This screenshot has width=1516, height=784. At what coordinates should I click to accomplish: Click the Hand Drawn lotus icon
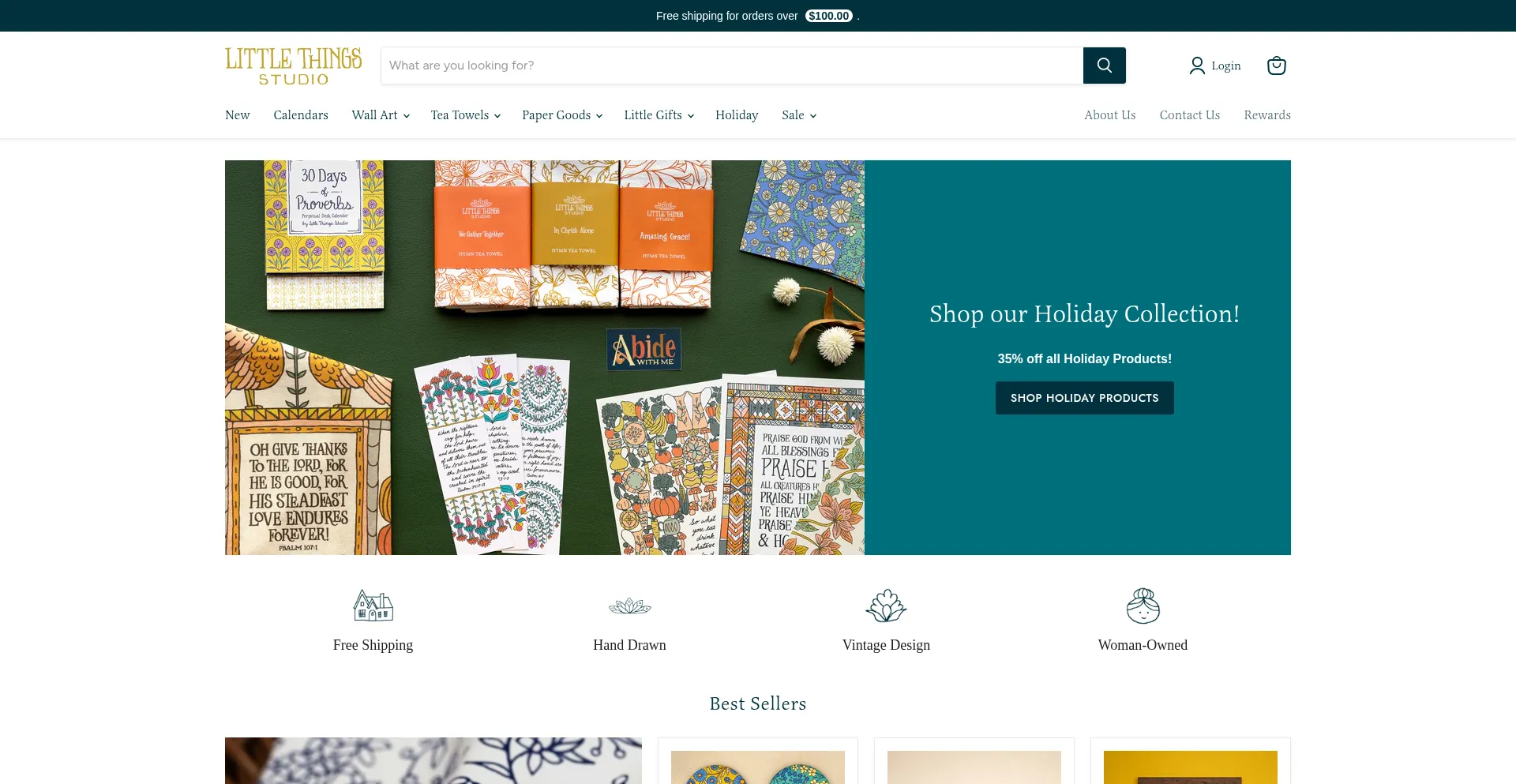click(x=629, y=606)
